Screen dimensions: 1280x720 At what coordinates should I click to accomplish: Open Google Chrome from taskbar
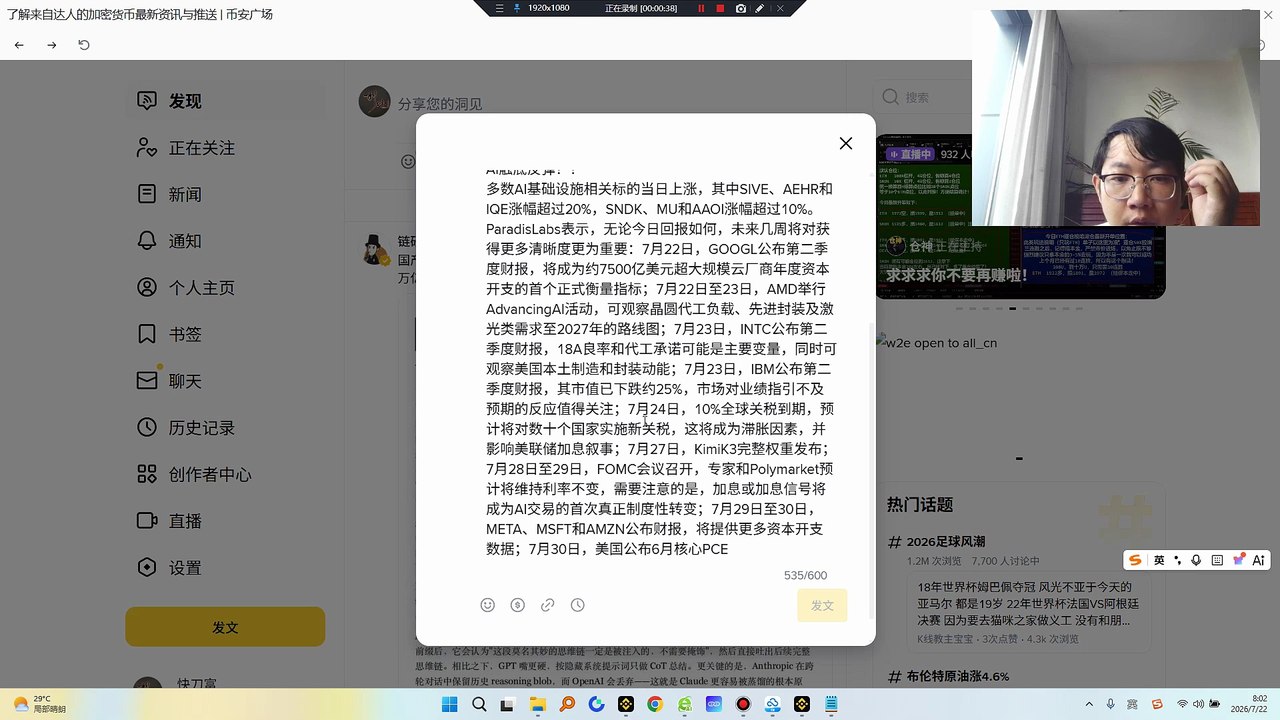coord(655,704)
